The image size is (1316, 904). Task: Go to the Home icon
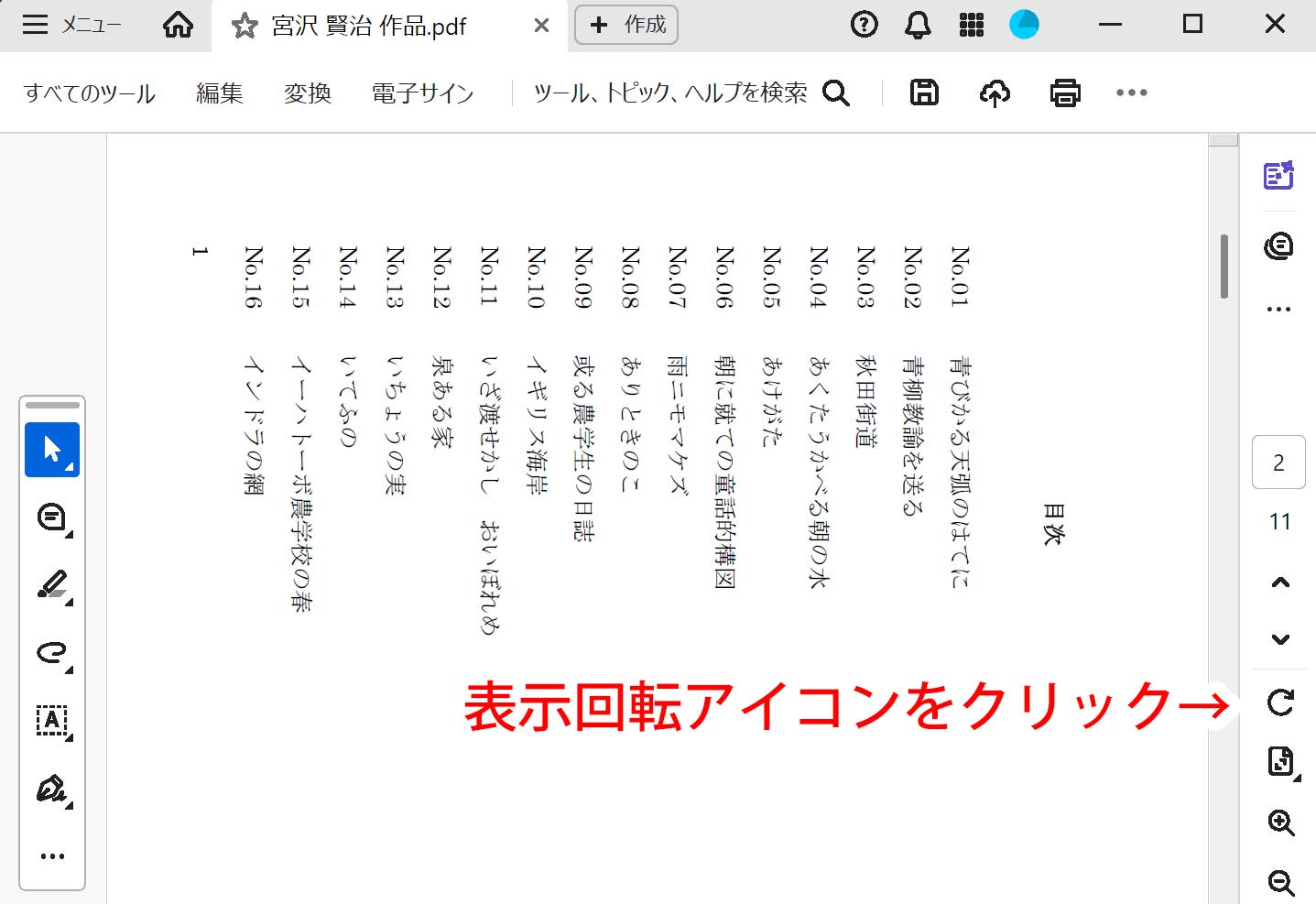tap(178, 25)
